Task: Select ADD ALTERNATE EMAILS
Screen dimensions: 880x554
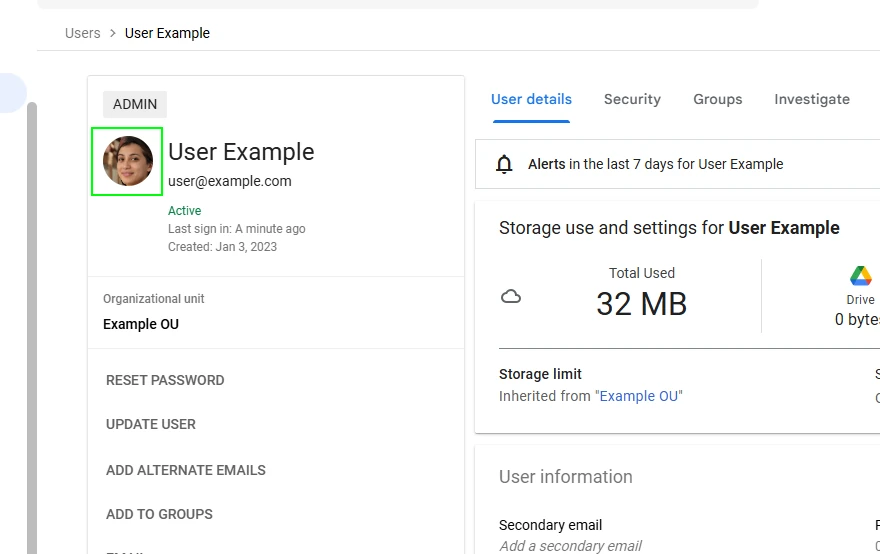Action: 186,470
